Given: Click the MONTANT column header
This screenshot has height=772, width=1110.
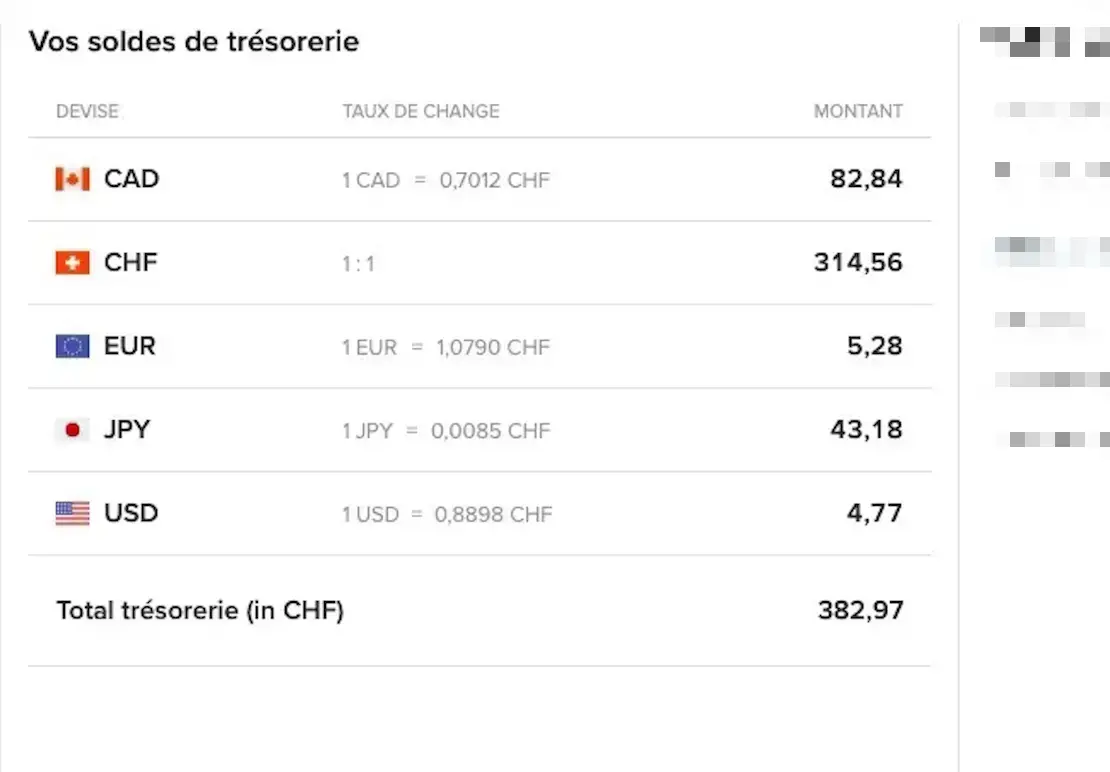Looking at the screenshot, I should pyautogui.click(x=858, y=111).
